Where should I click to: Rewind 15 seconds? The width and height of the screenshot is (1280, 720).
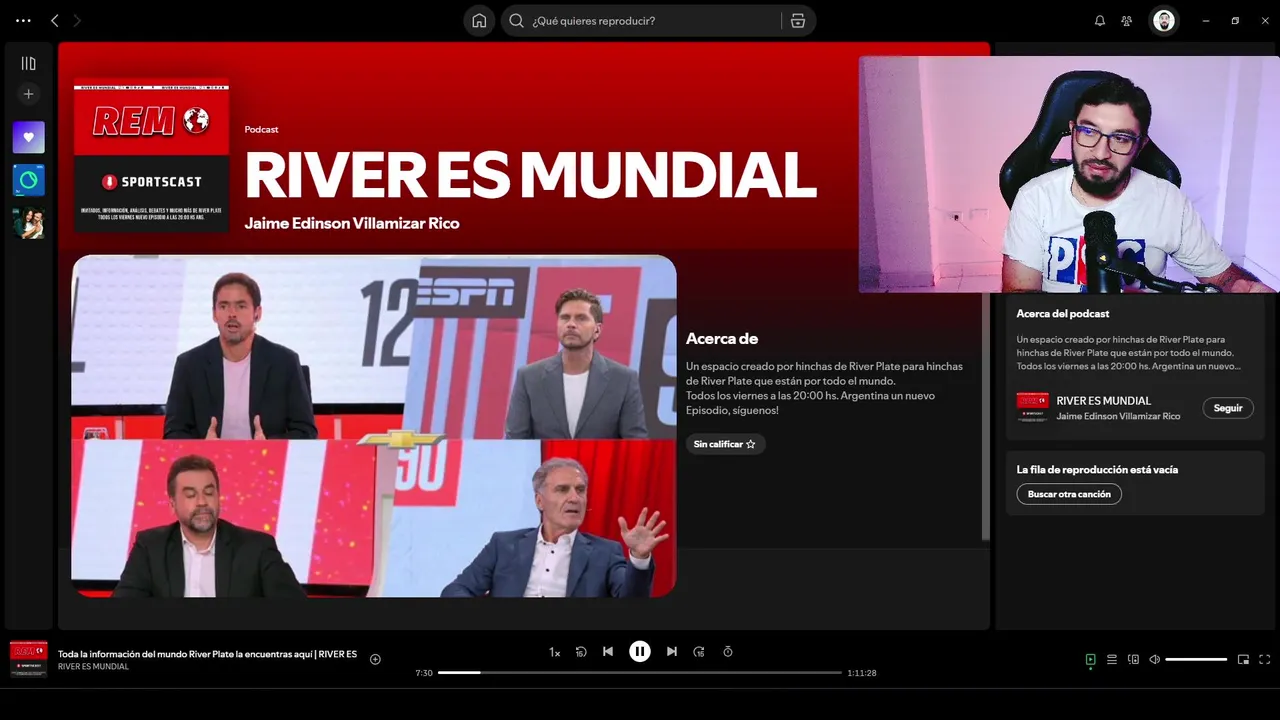coord(581,652)
